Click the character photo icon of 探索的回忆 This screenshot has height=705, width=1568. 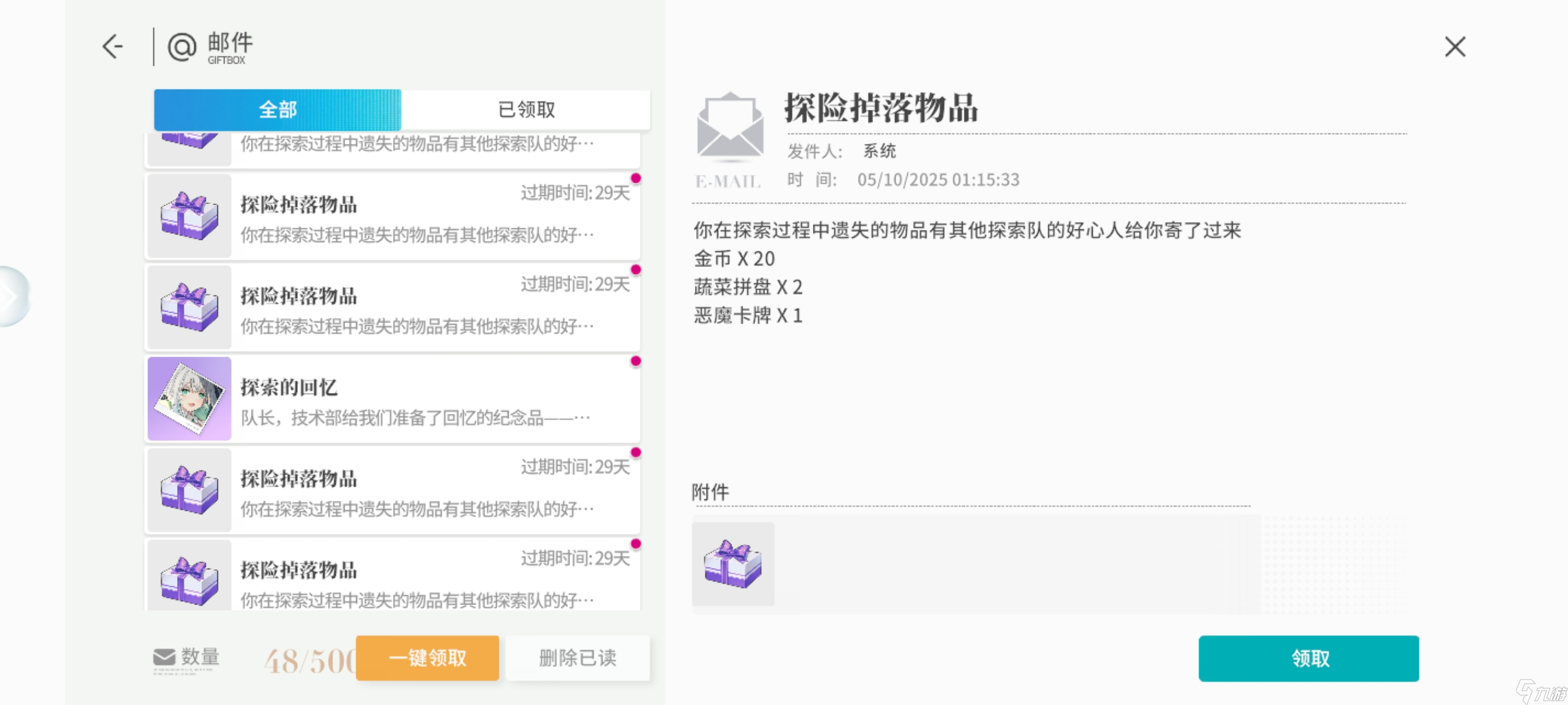pyautogui.click(x=189, y=399)
